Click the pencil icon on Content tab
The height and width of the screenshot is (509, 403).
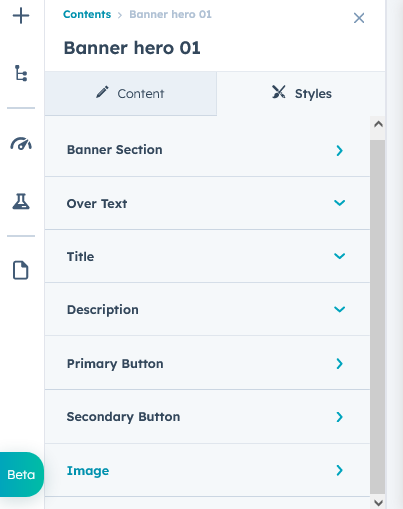pyautogui.click(x=102, y=92)
